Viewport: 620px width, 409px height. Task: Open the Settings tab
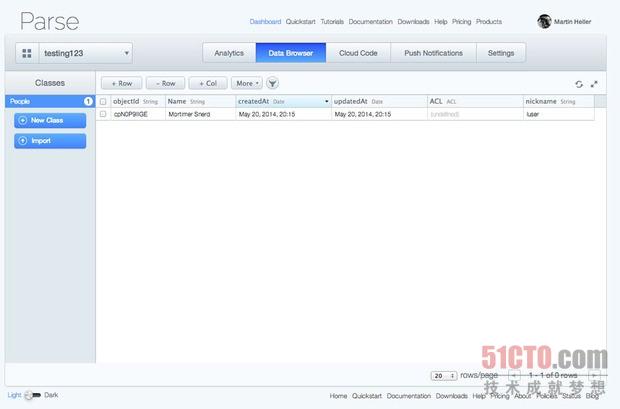coord(501,53)
